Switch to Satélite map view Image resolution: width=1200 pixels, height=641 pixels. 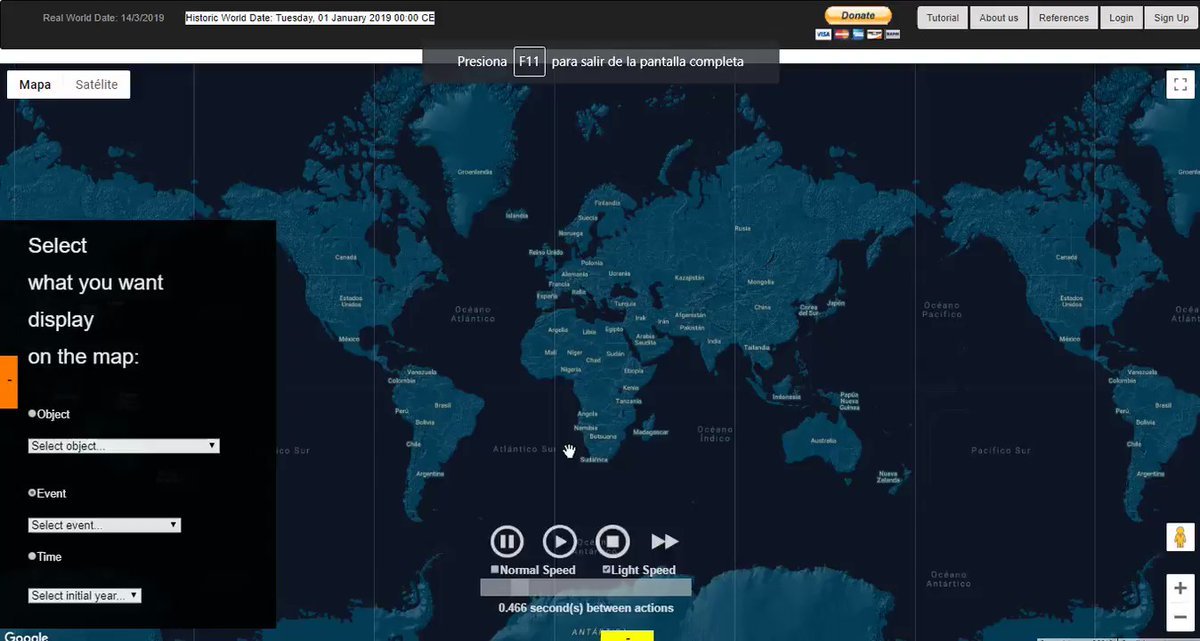pos(96,85)
